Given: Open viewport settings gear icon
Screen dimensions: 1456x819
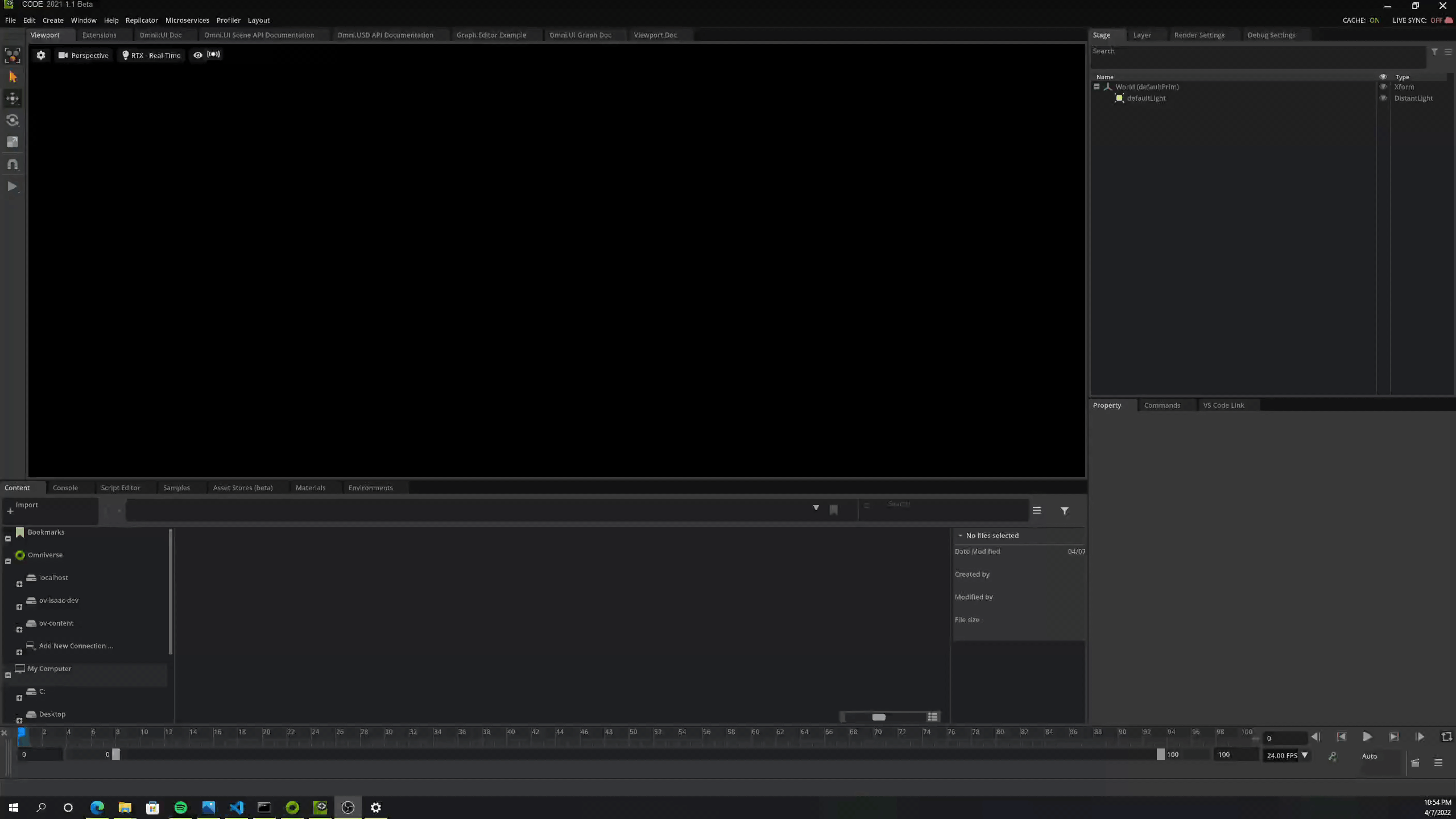Looking at the screenshot, I should point(41,55).
